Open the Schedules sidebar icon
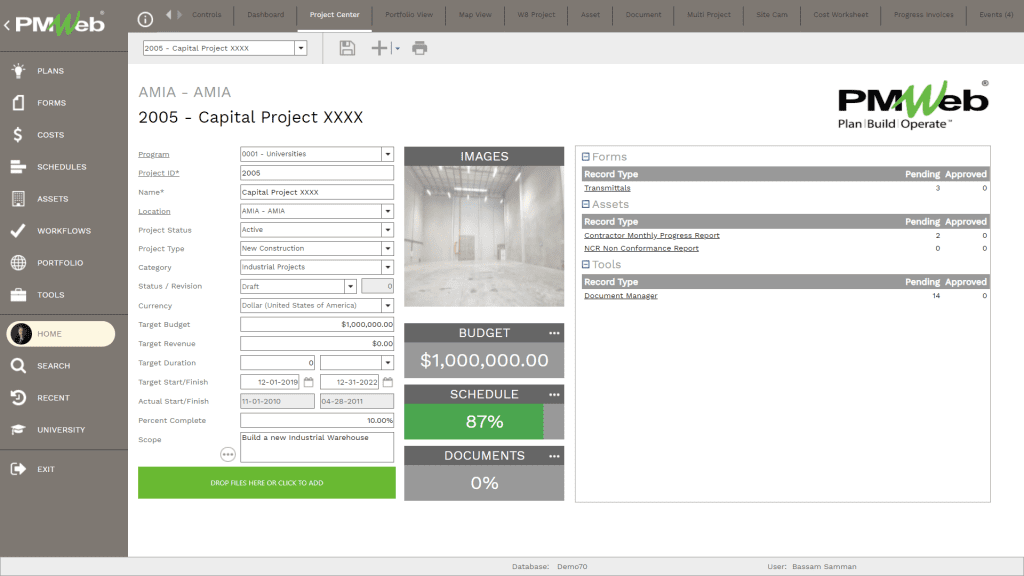 coord(18,167)
